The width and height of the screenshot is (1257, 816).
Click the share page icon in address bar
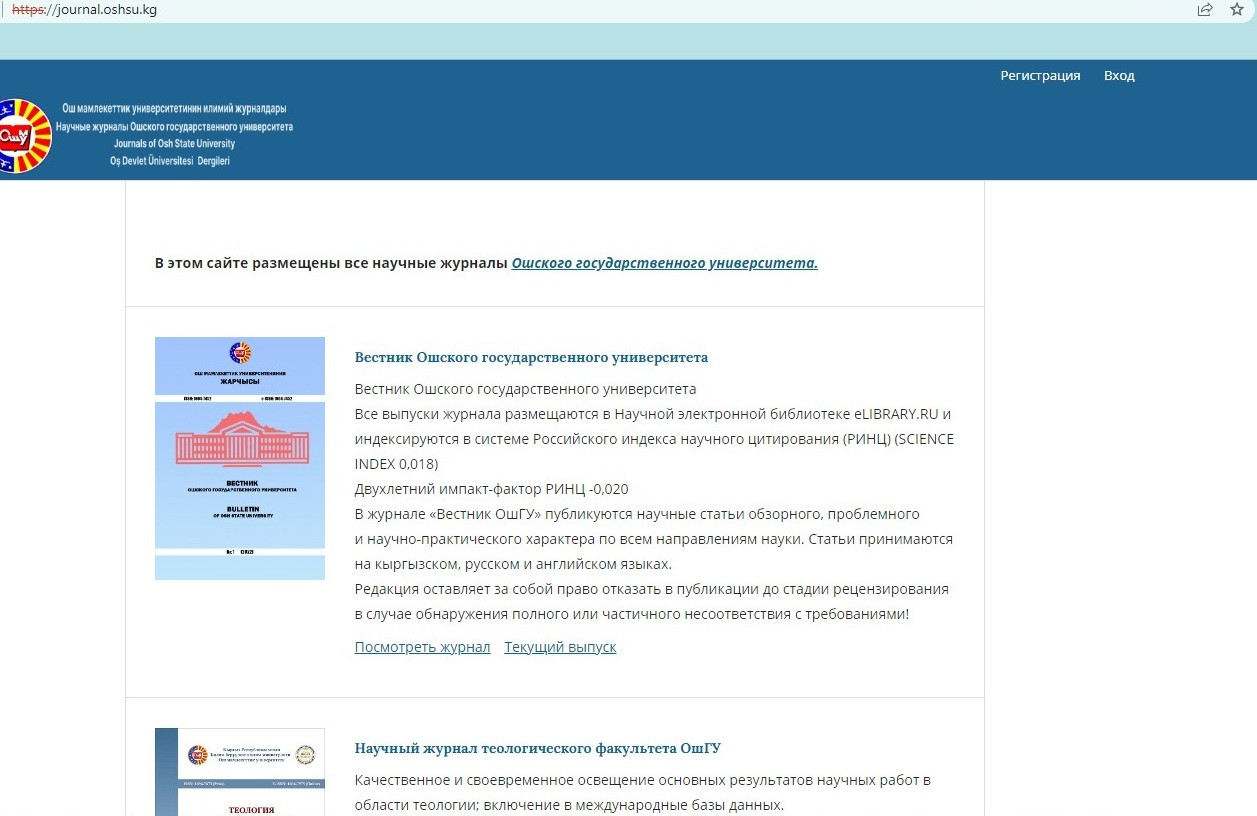tap(1205, 10)
